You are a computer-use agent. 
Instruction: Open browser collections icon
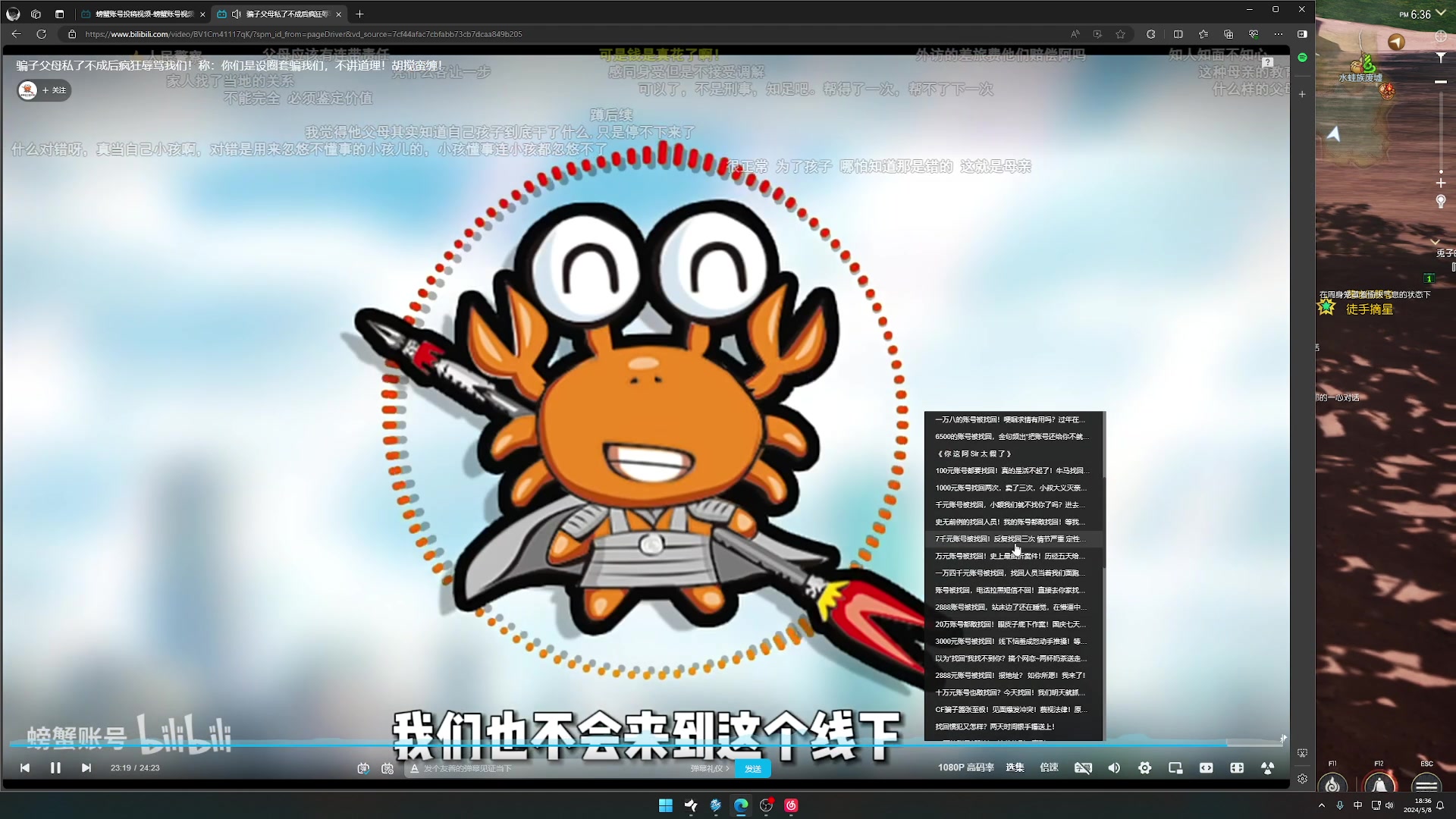pos(1228,34)
